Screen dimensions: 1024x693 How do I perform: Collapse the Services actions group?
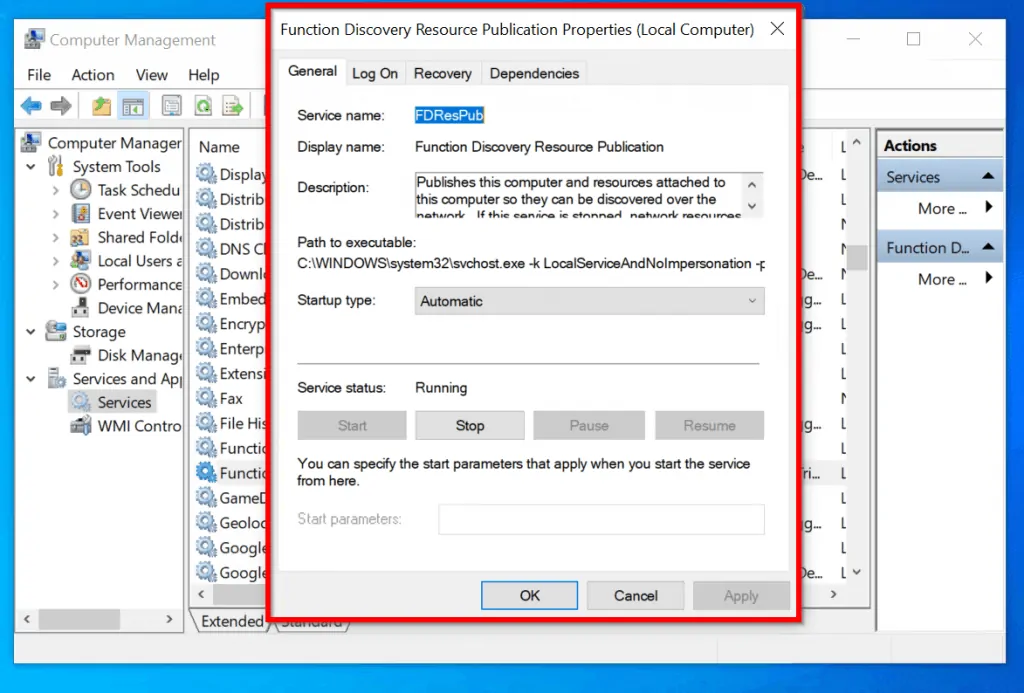[x=987, y=175]
